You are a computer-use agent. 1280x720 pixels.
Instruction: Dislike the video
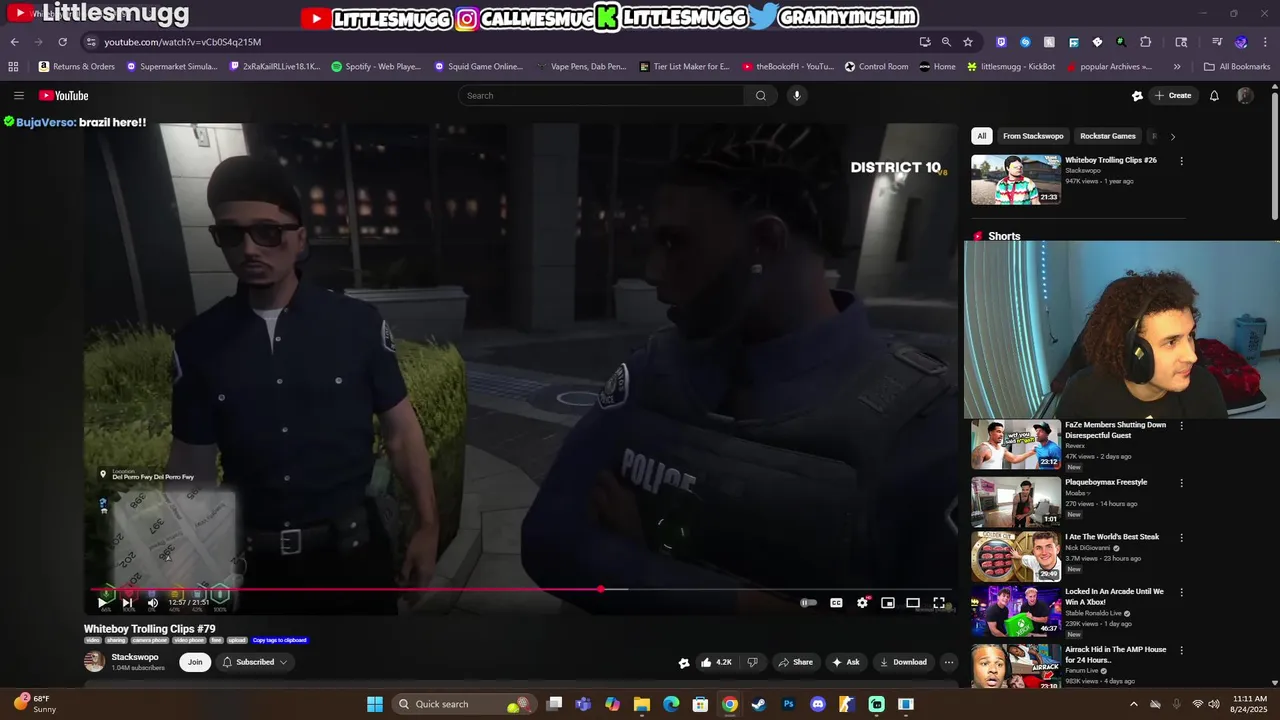(x=752, y=662)
